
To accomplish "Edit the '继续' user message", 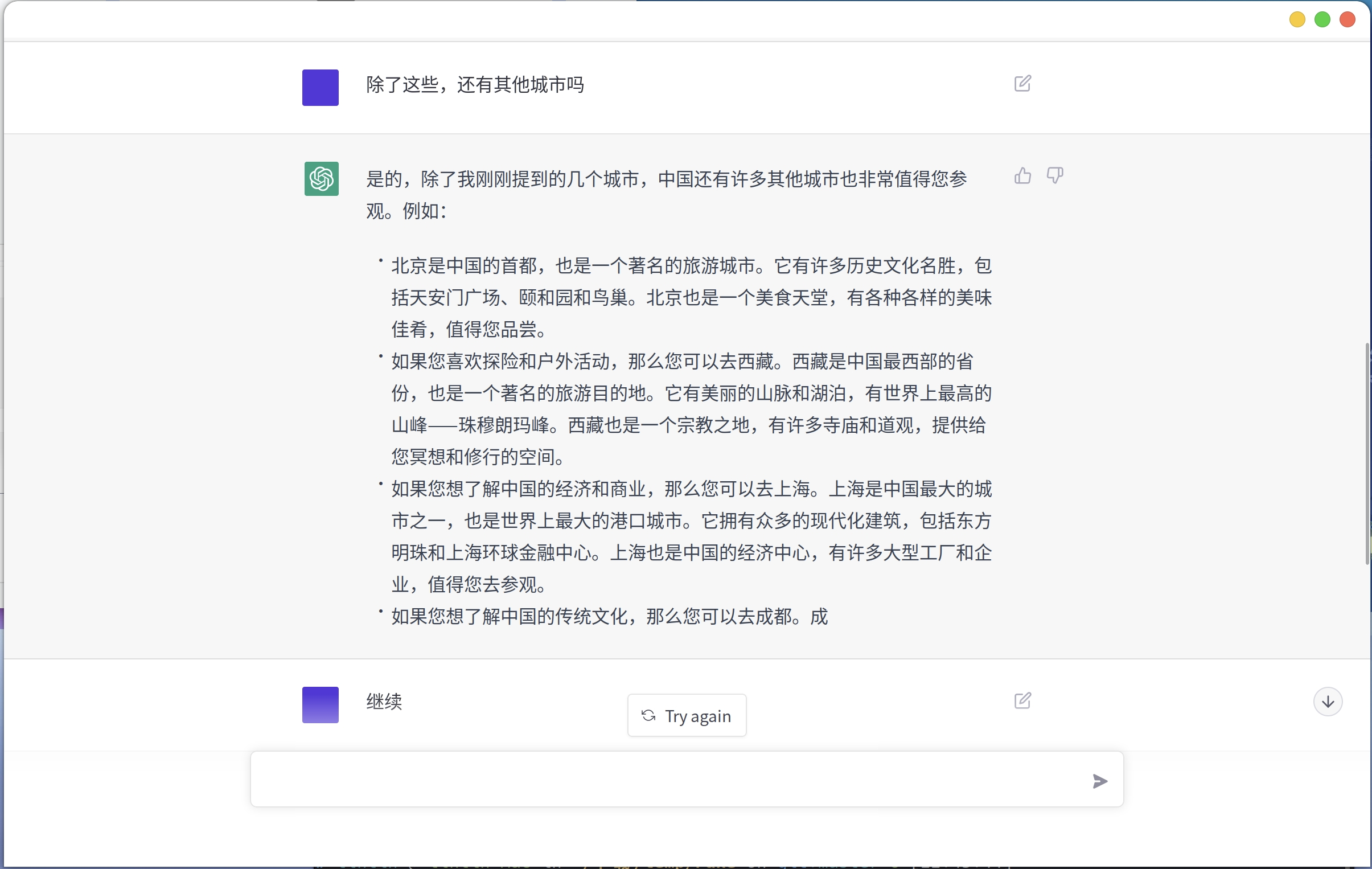I will [1022, 700].
